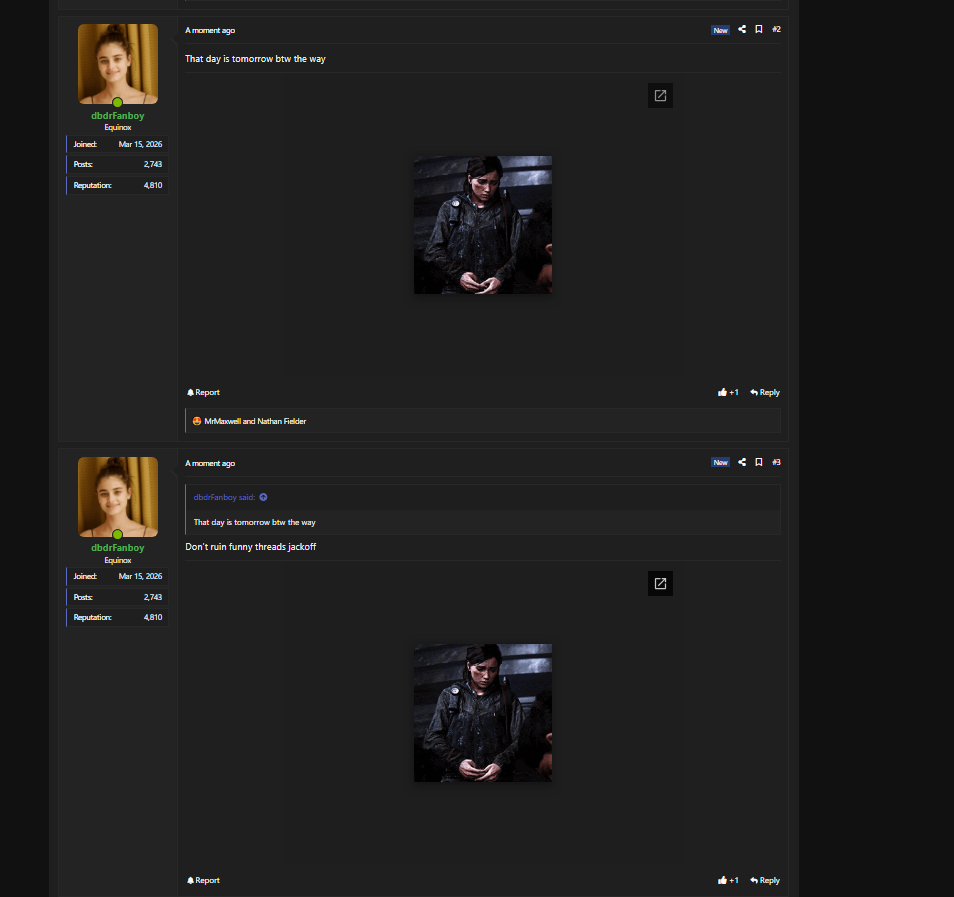Enlarge the attached image in post #2

(x=483, y=225)
